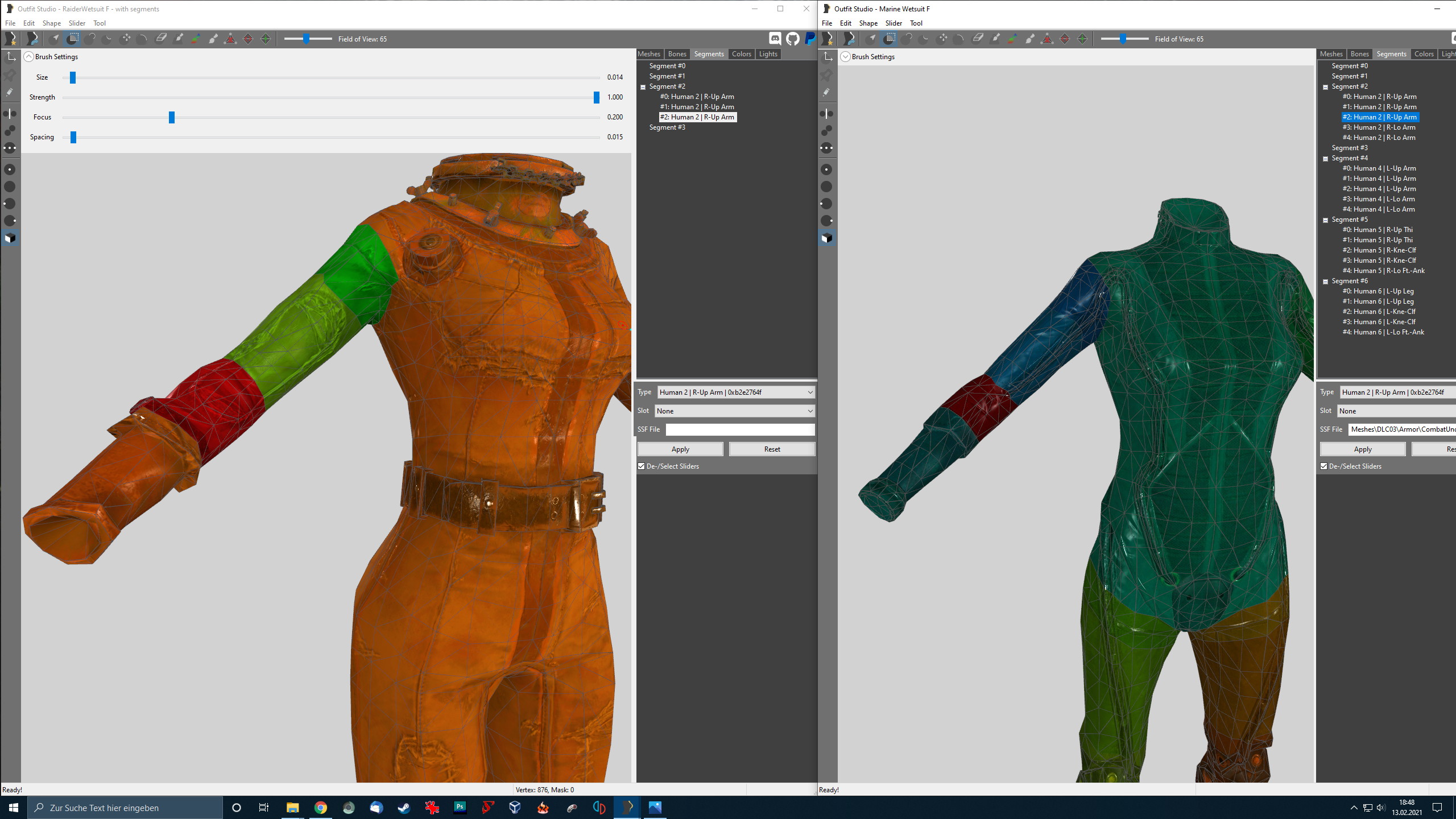Toggle De-/Select Sliders checkbox in left window
The image size is (1456, 819).
(x=642, y=466)
